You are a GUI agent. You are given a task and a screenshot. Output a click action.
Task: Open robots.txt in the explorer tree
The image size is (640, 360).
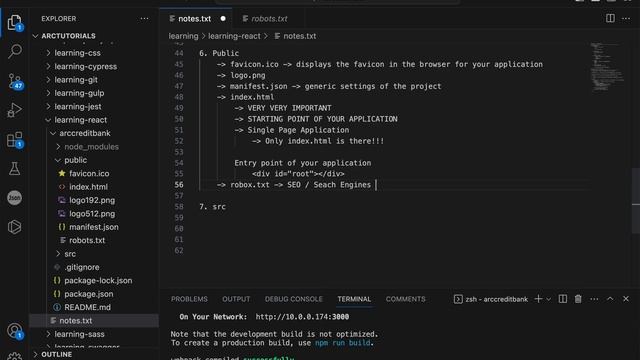[93, 240]
